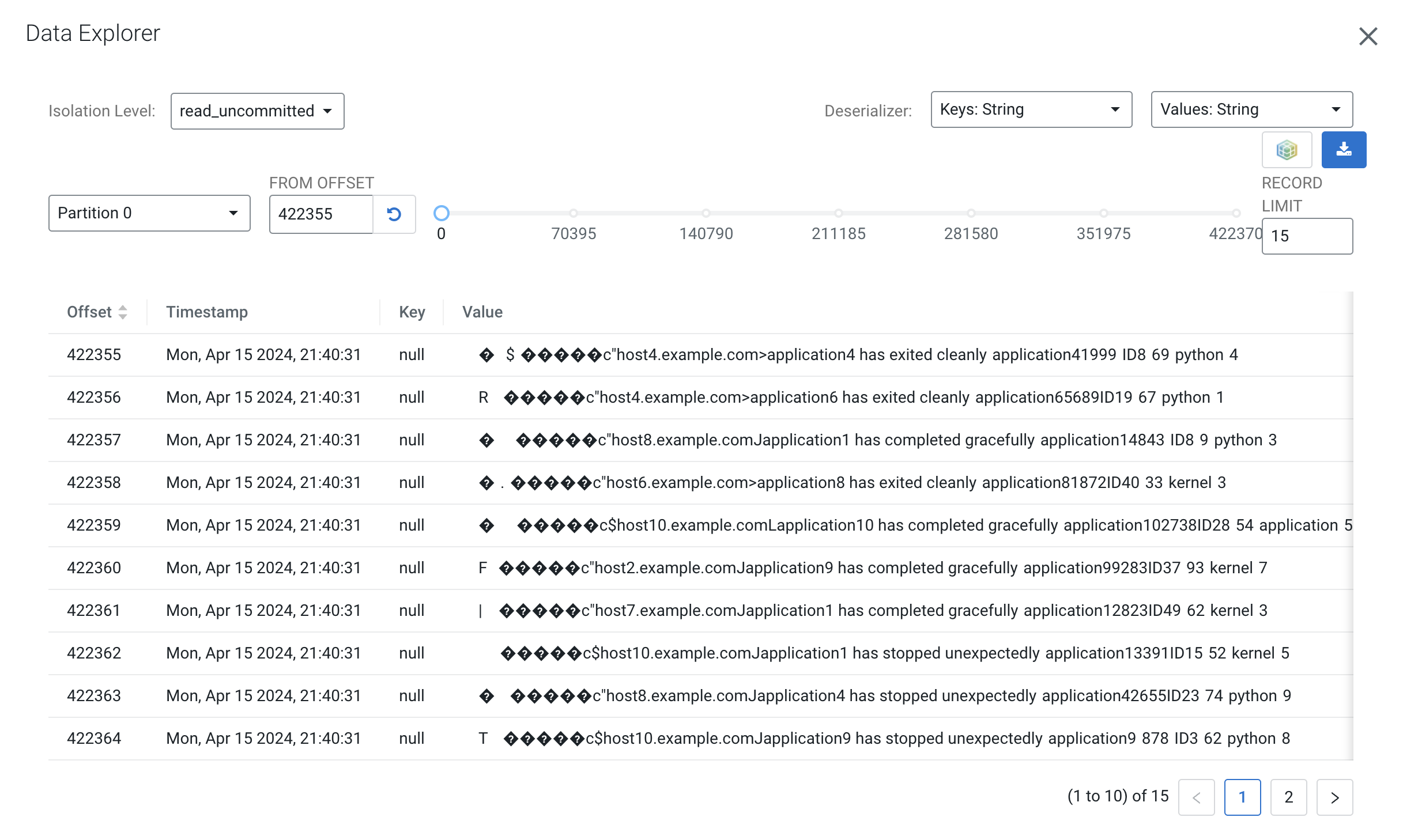
Task: Select page 1 of results
Action: [x=1242, y=797]
